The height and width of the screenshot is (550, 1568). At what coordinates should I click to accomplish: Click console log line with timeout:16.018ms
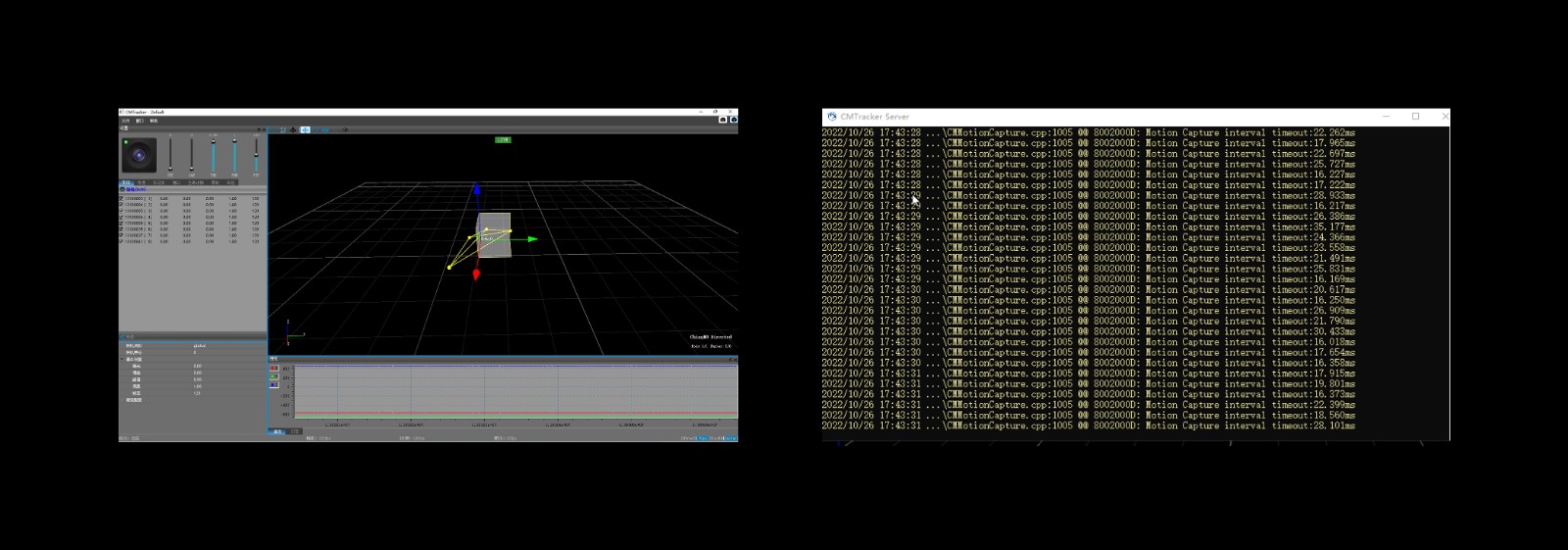[x=1089, y=342]
